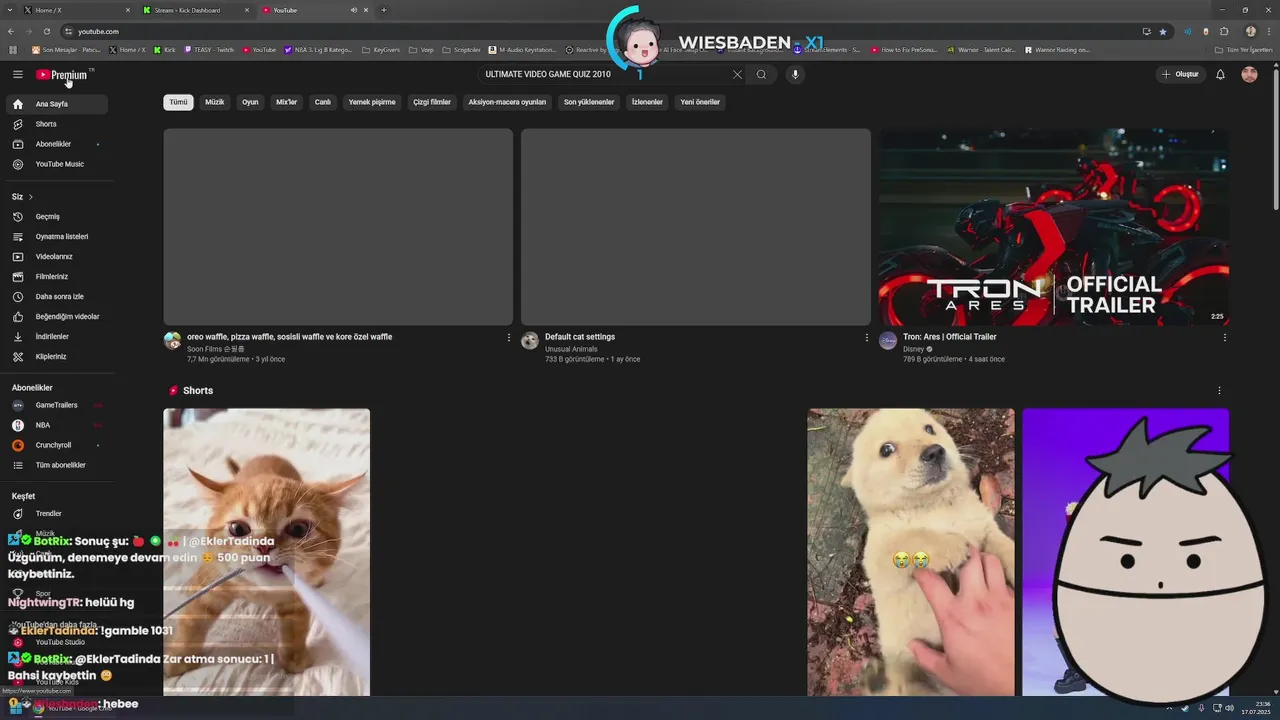
Task: Switch to Stream - Kick Dashboard tab
Action: 195,10
